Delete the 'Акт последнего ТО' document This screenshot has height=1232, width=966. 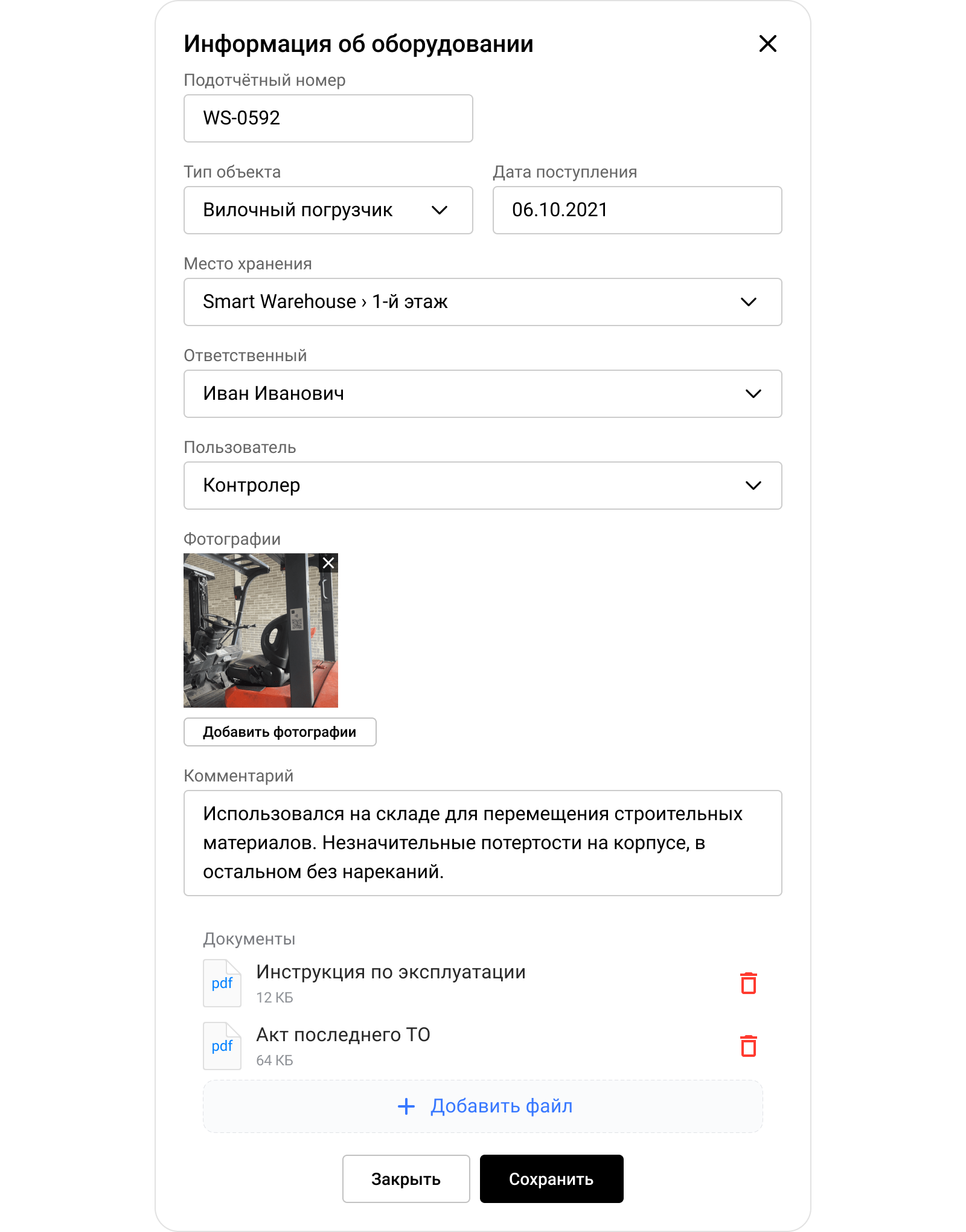(x=748, y=1046)
